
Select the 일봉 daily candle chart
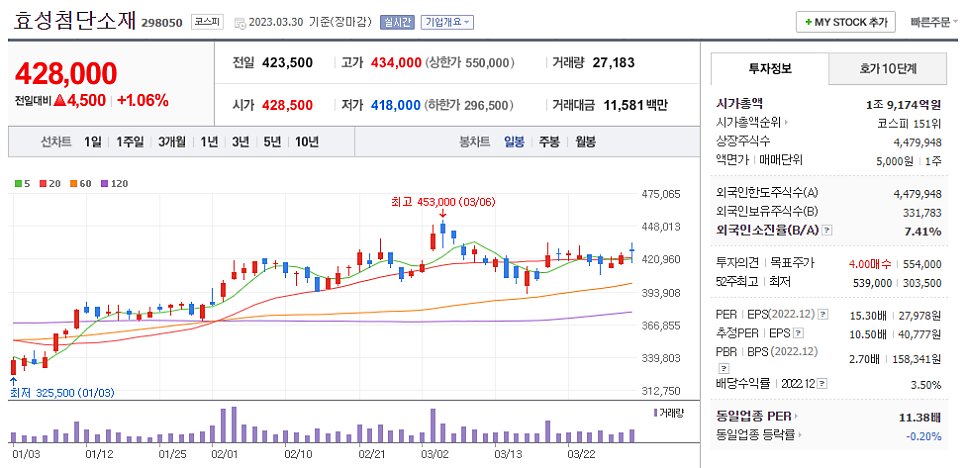[x=514, y=142]
